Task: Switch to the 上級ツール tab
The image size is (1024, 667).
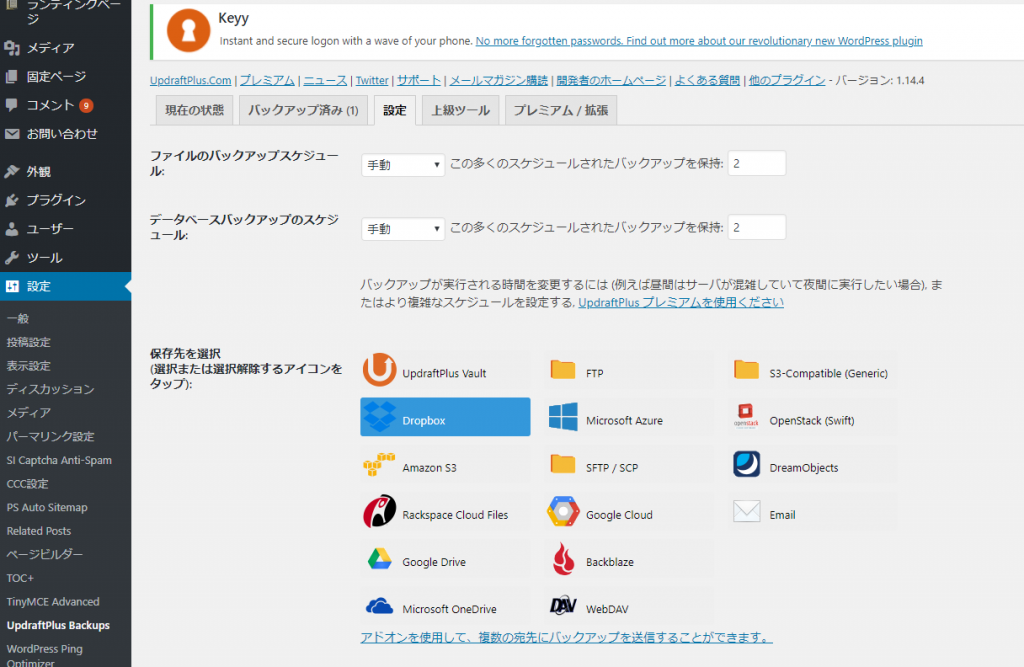Action: click(x=460, y=110)
